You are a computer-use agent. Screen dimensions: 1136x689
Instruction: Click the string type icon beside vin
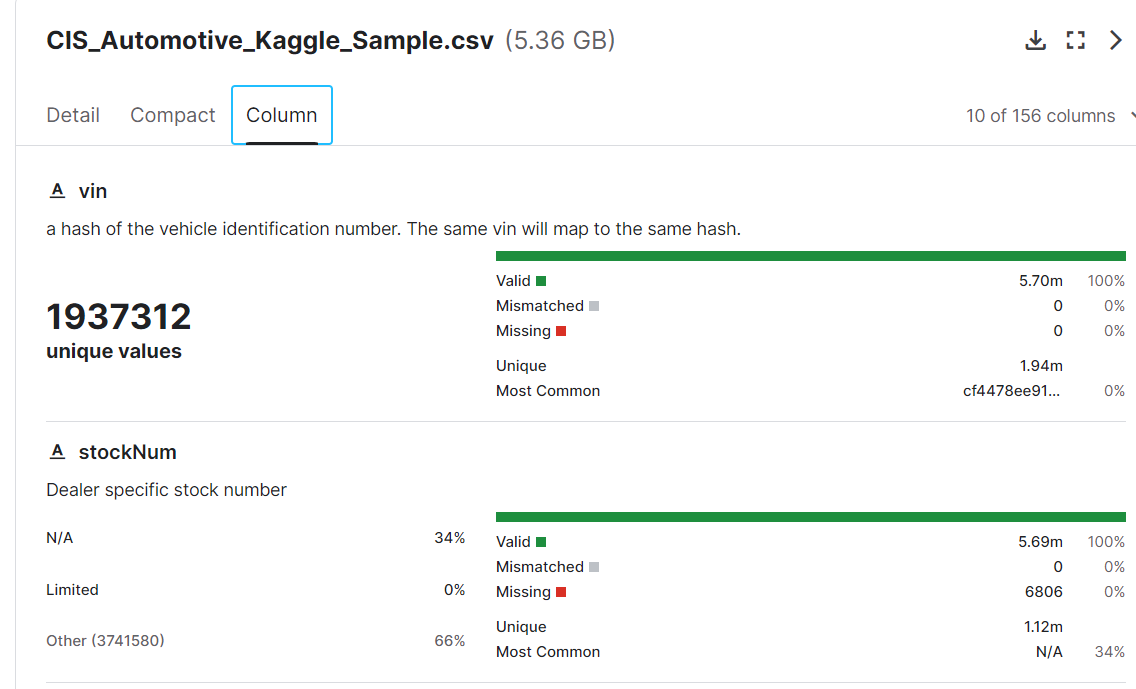[58, 190]
